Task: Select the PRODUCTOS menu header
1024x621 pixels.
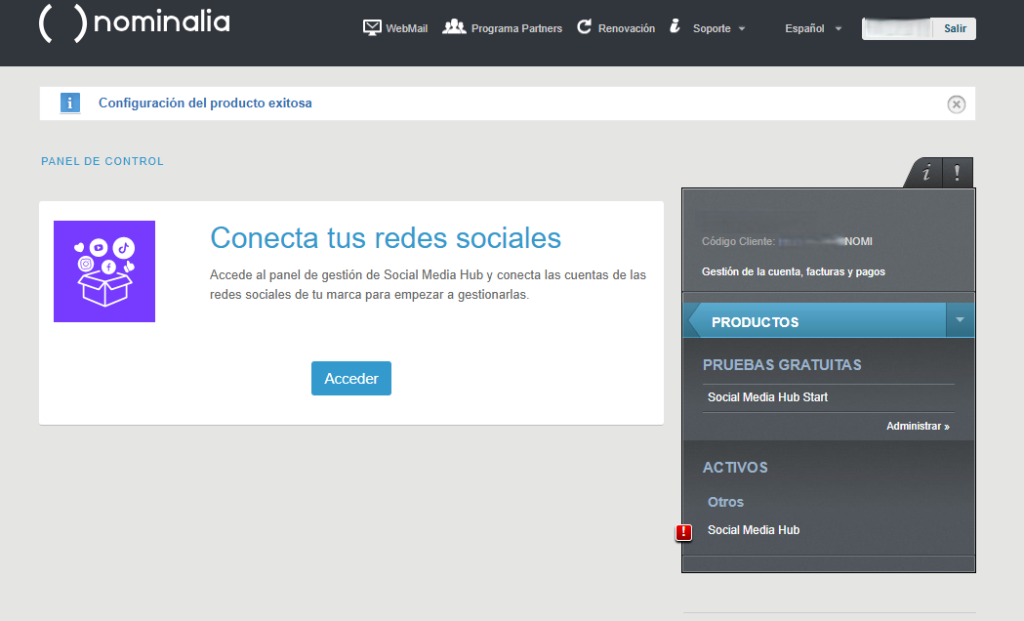Action: [755, 323]
